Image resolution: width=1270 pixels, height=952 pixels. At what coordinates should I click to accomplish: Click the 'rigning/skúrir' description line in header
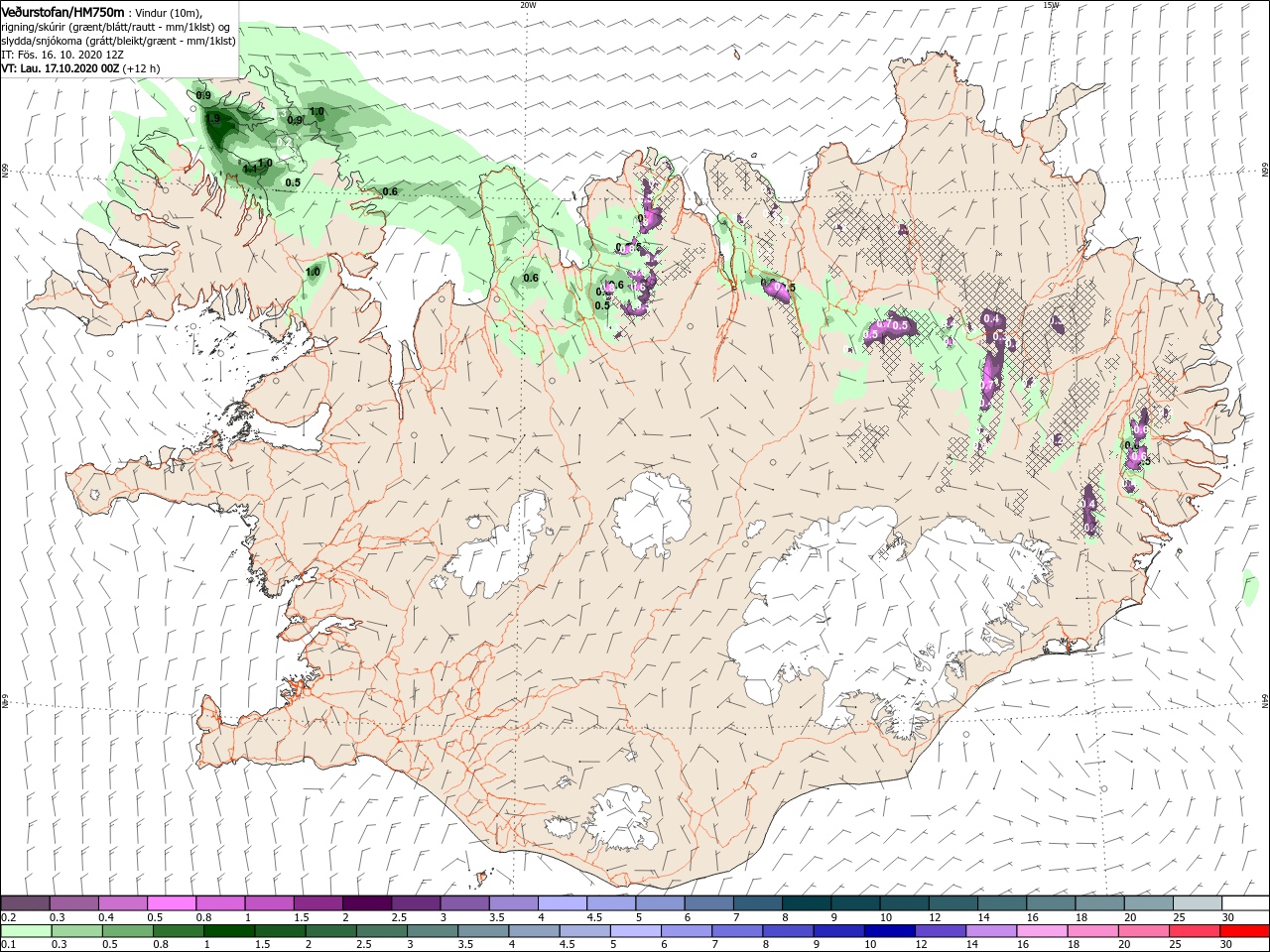coord(115,27)
